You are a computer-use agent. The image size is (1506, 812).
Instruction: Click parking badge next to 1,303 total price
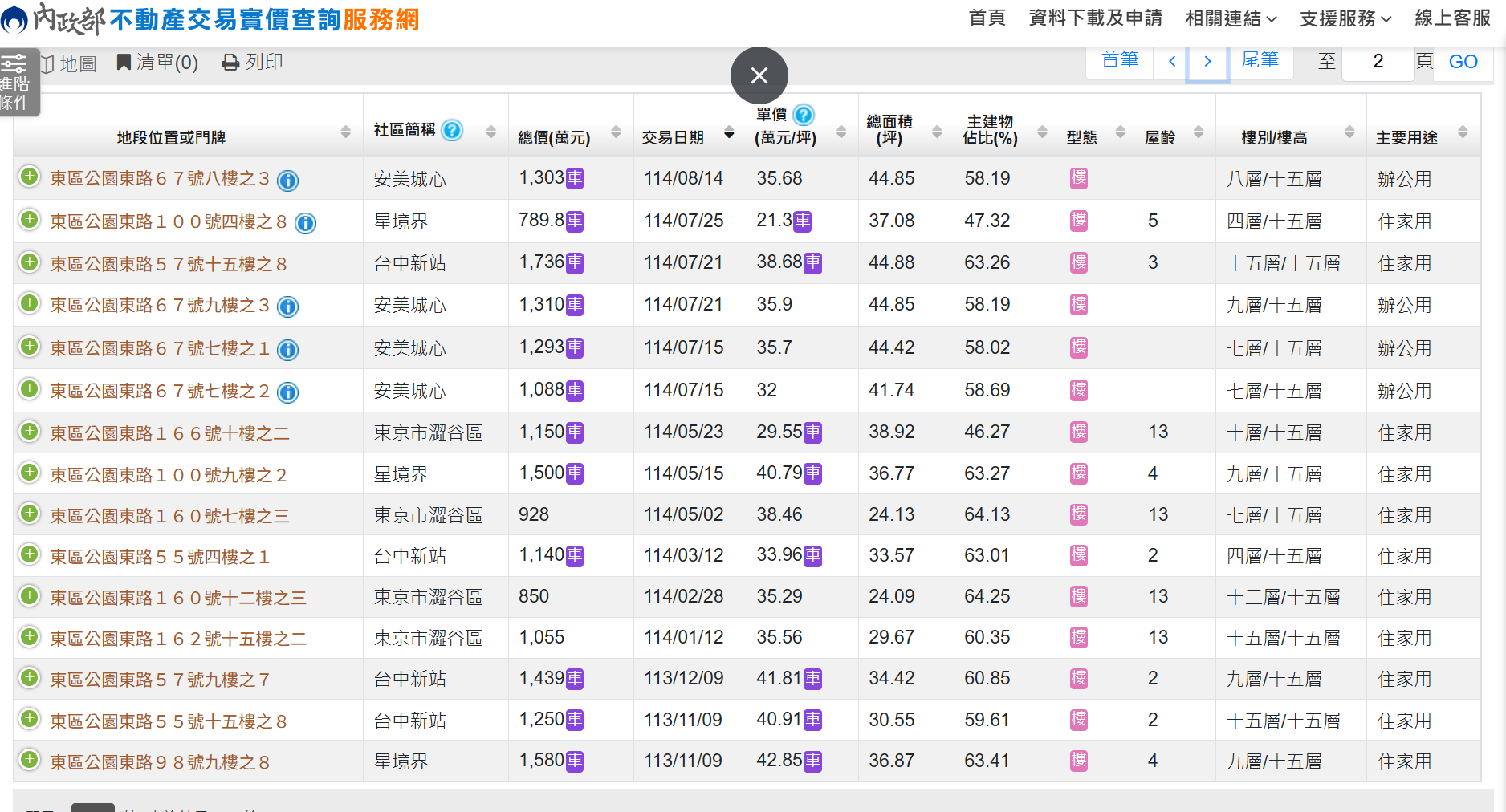point(575,178)
